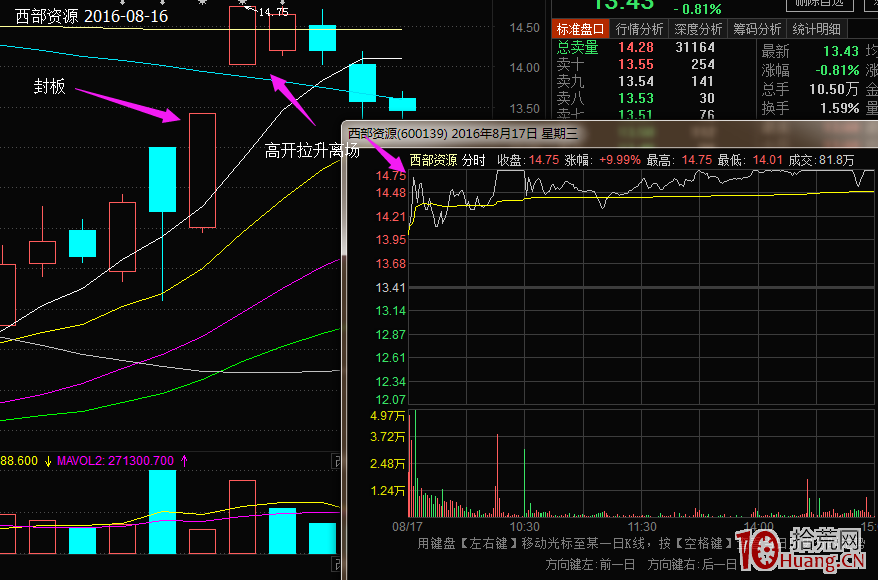Click the 西部资源 分时 label in popup
This screenshot has width=878, height=580.
(x=447, y=160)
